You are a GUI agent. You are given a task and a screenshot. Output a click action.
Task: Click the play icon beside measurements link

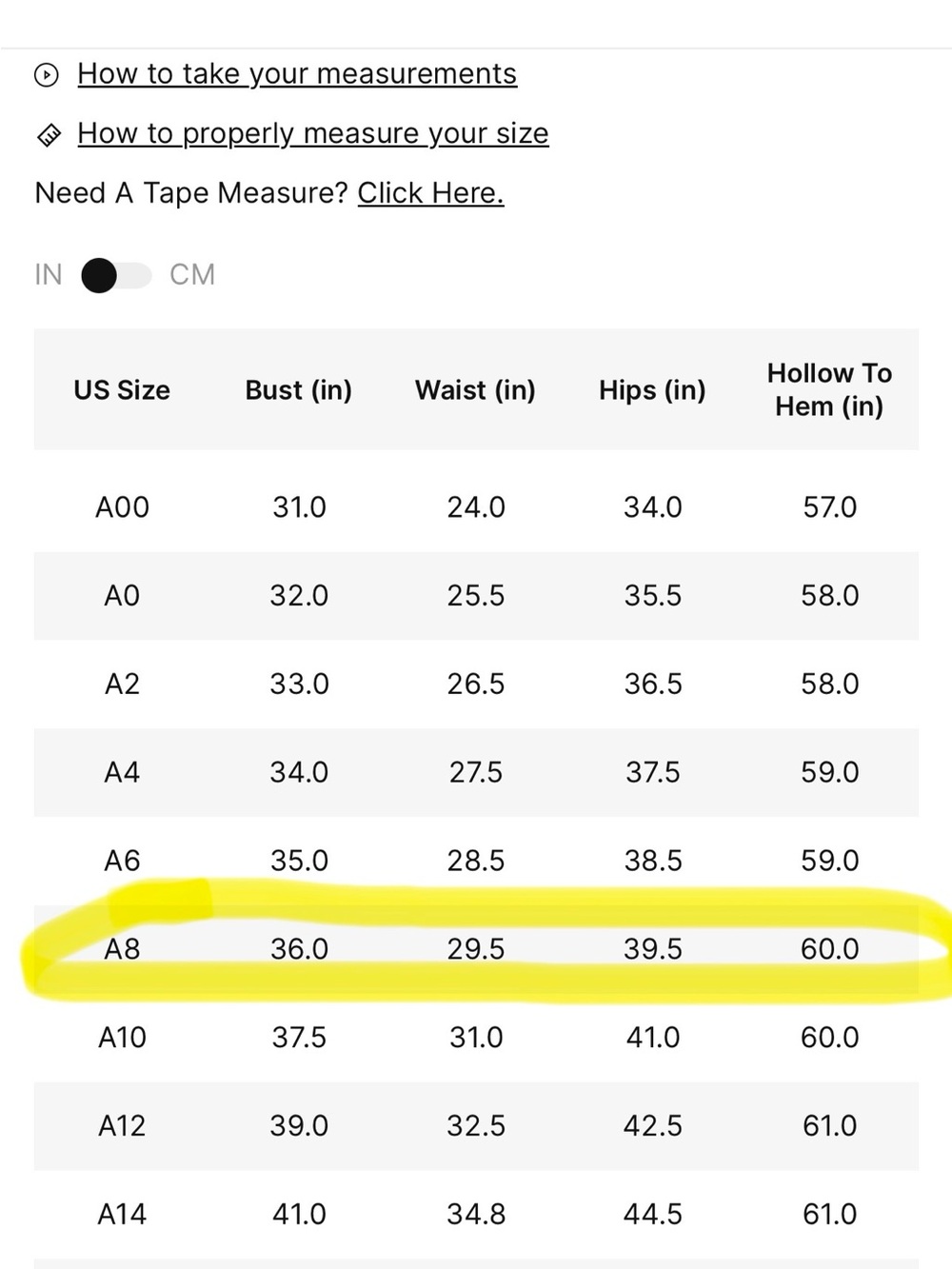click(x=47, y=74)
